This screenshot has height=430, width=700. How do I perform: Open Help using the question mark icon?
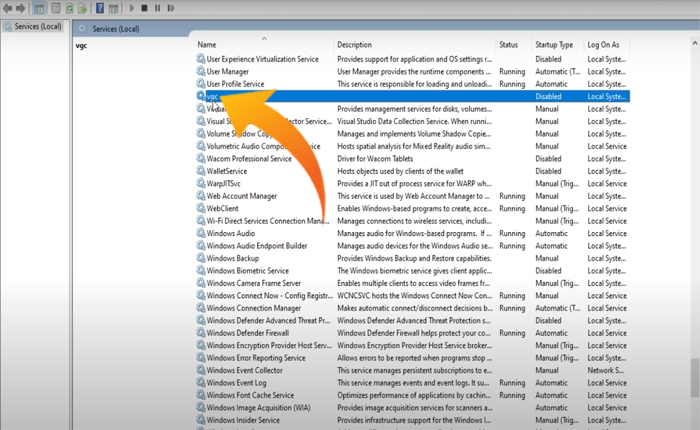[100, 8]
